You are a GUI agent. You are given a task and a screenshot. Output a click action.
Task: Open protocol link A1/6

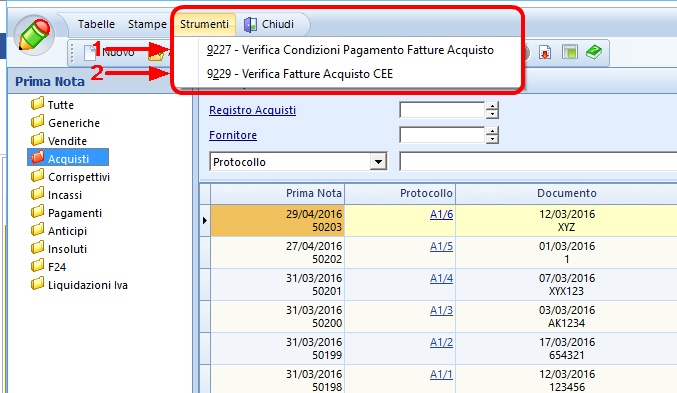pyautogui.click(x=441, y=214)
